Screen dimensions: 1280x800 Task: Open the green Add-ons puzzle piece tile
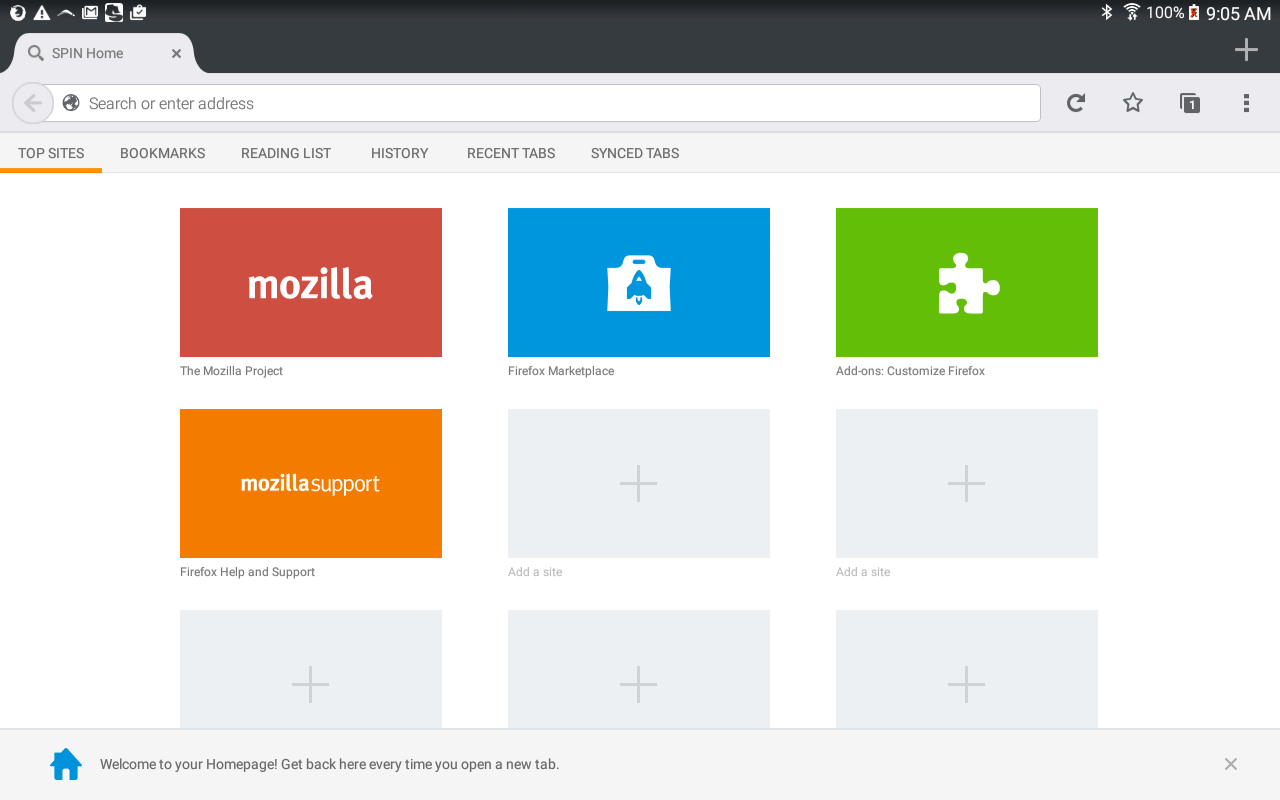click(x=967, y=282)
